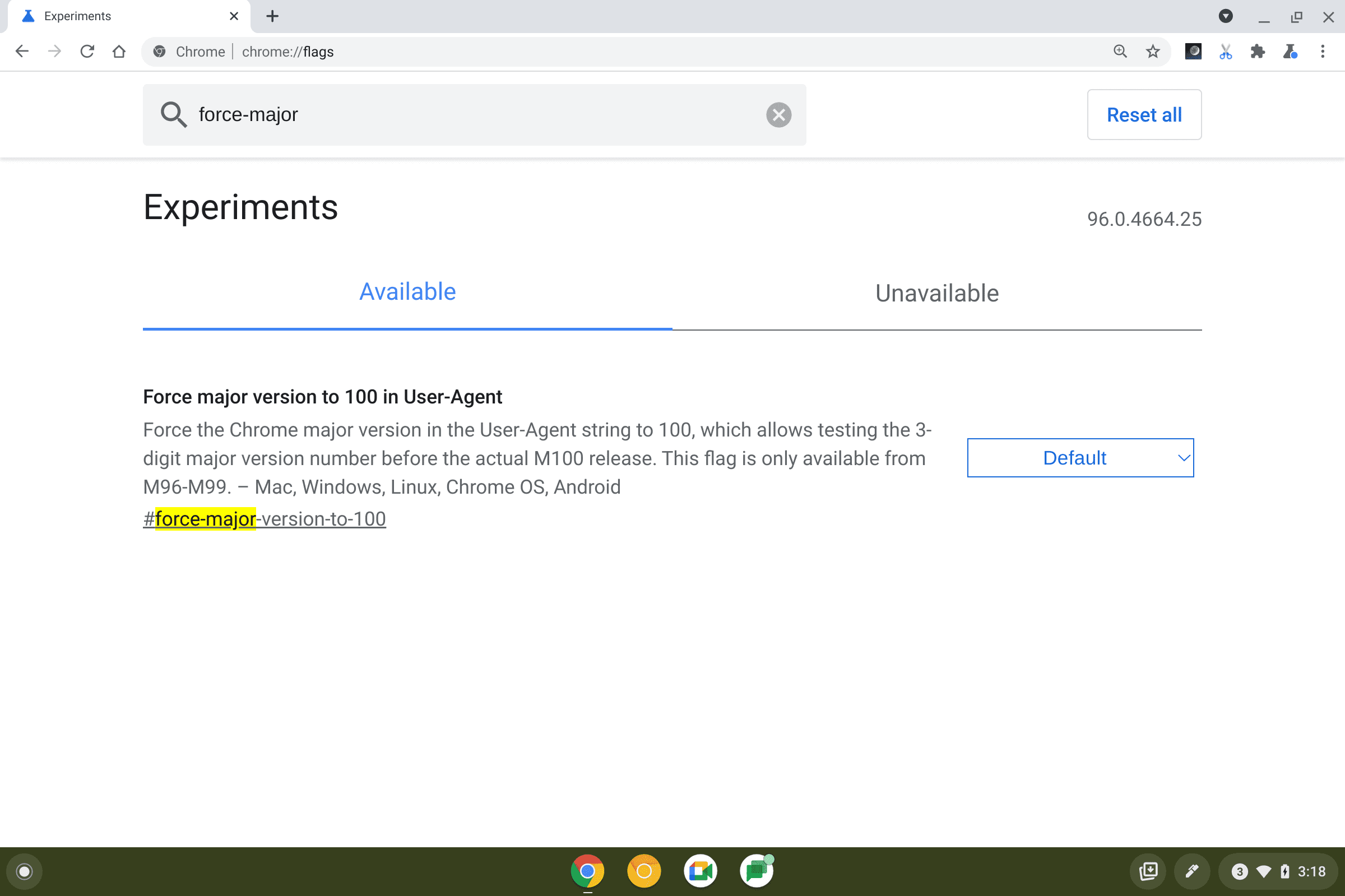Click the Default dropdown for force-major flag
This screenshot has width=1345, height=896.
(1080, 457)
